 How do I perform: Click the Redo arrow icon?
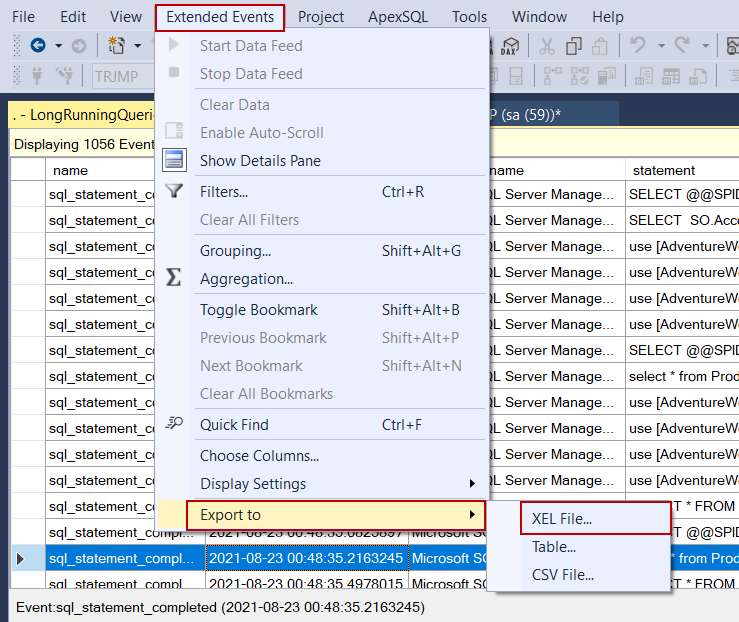click(682, 46)
